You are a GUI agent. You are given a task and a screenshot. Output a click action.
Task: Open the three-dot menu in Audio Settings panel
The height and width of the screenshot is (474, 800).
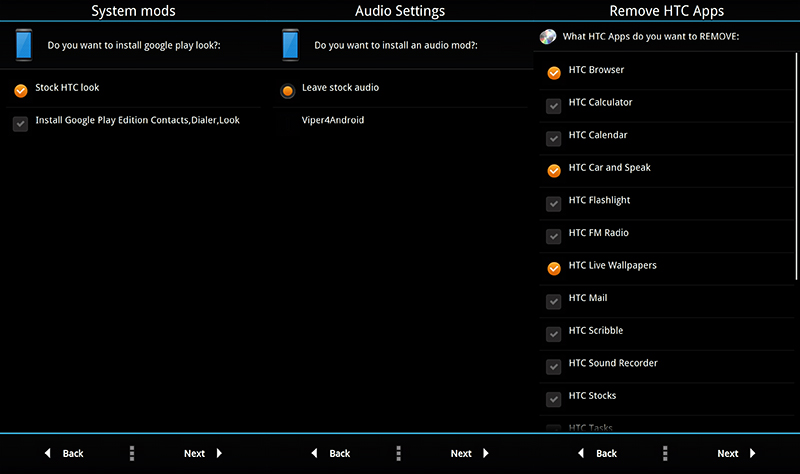coord(398,453)
